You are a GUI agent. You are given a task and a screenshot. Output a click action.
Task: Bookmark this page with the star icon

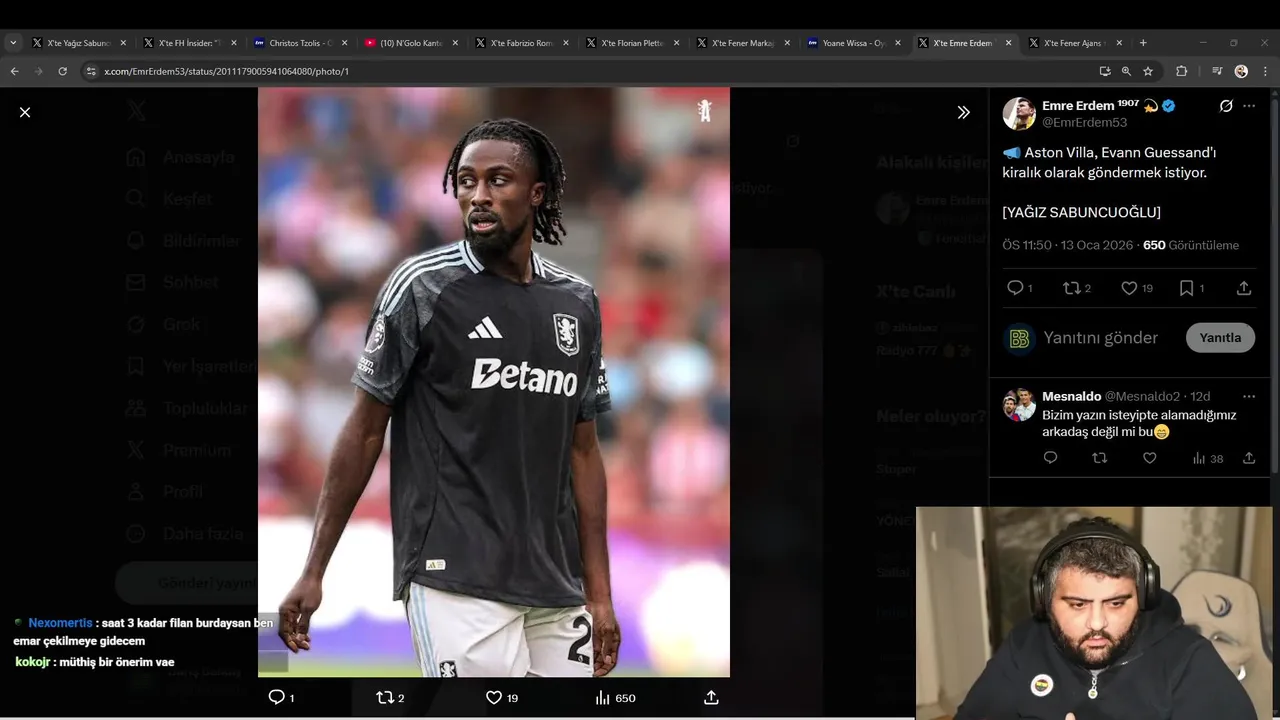(x=1148, y=71)
